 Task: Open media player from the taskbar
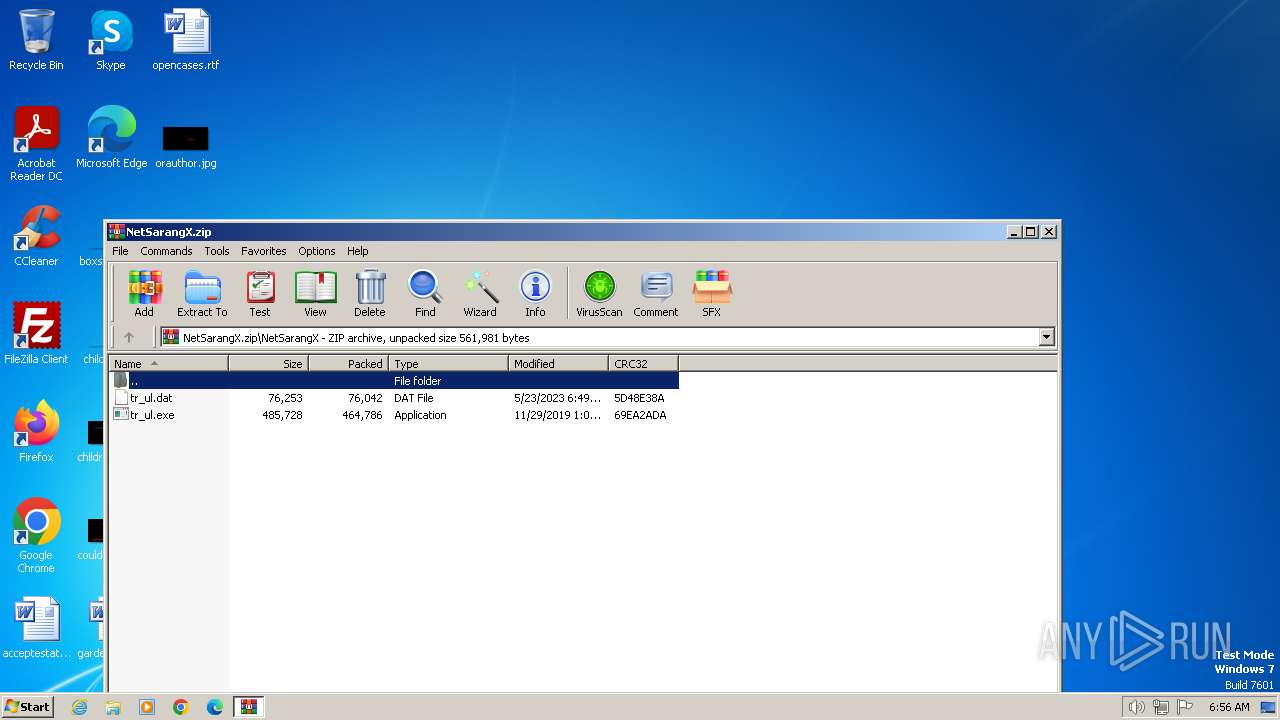147,707
